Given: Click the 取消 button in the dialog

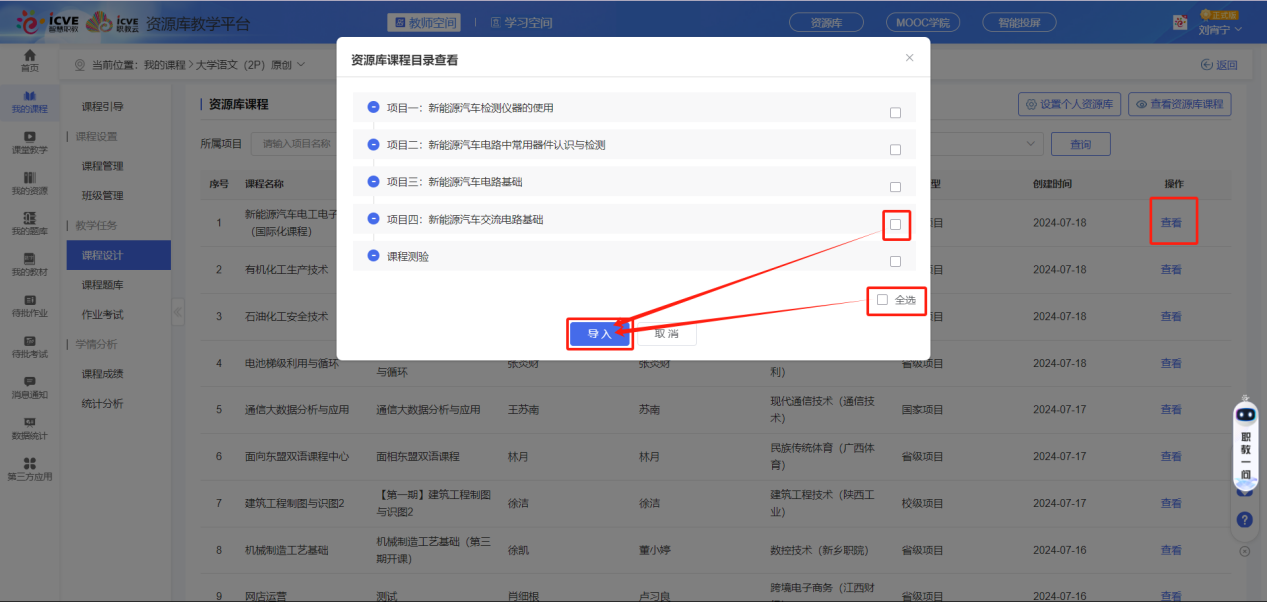Looking at the screenshot, I should click(x=666, y=333).
